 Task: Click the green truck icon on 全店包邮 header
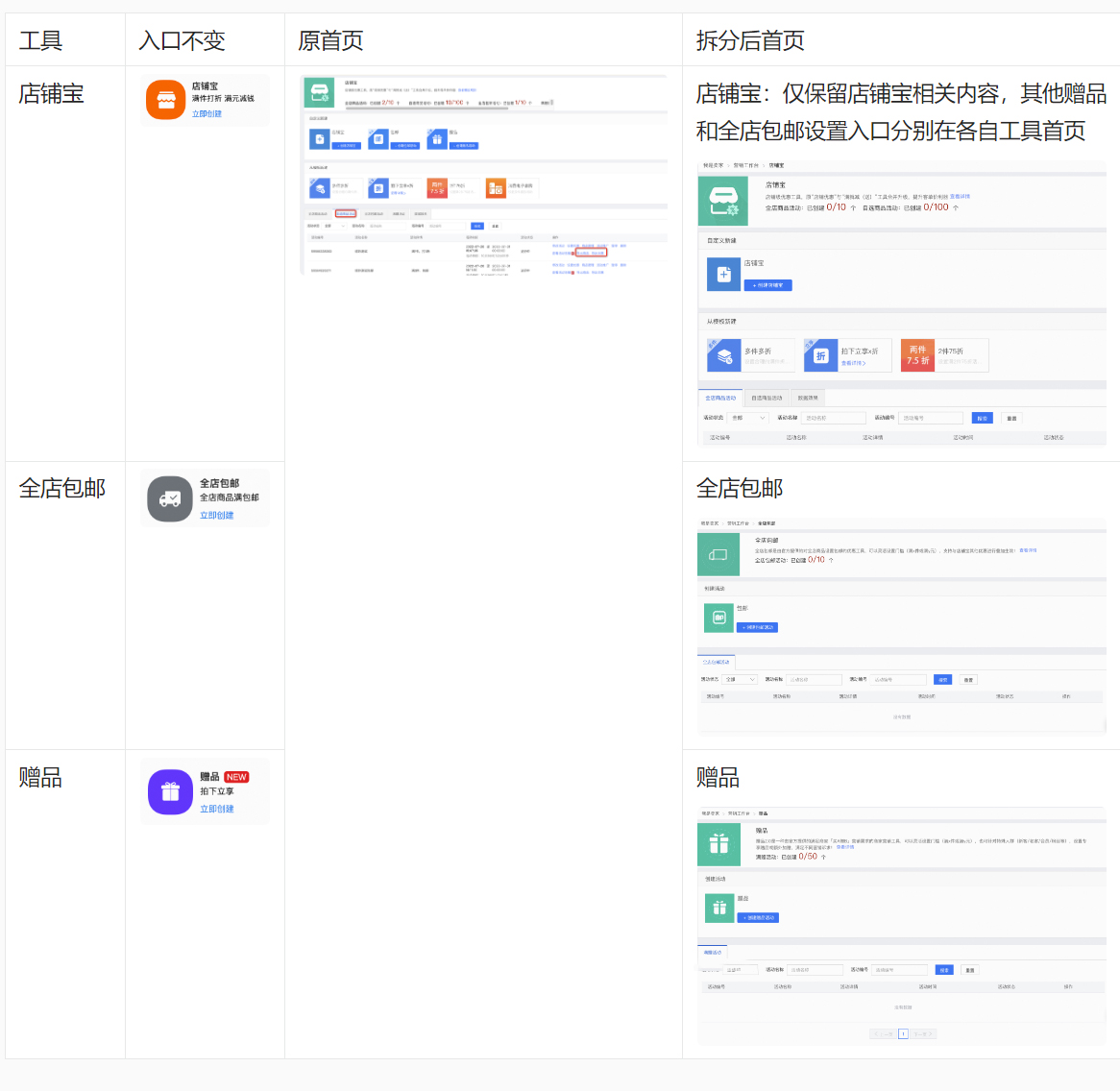(718, 554)
